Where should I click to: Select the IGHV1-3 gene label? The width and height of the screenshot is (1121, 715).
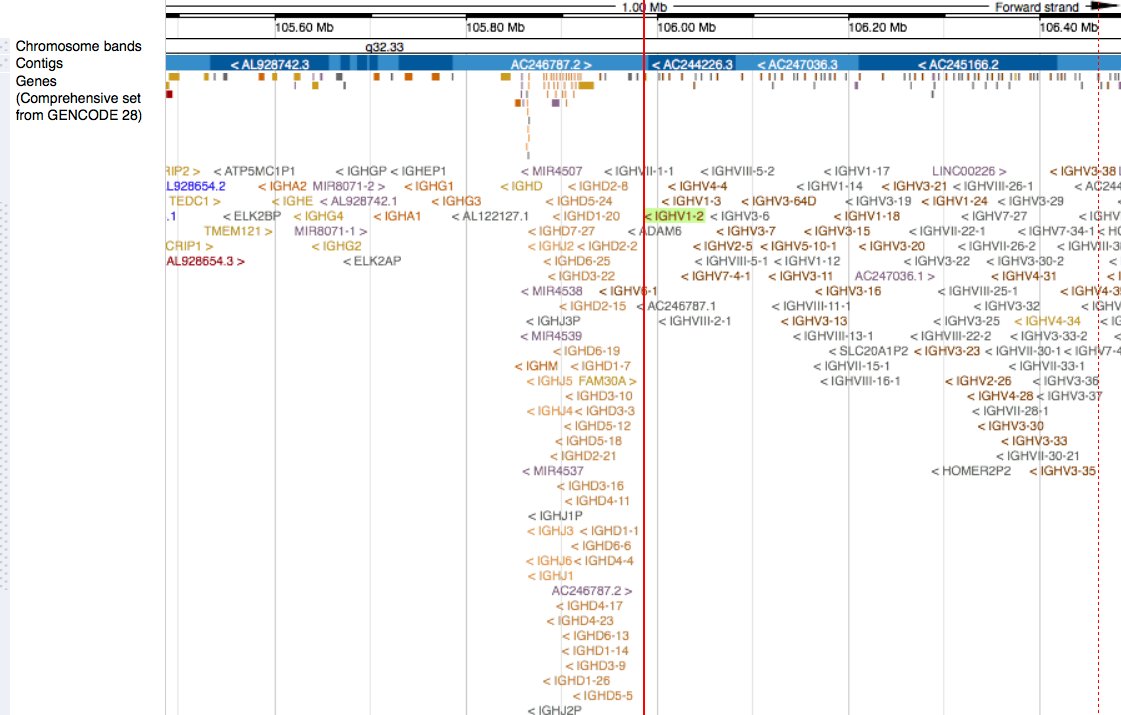(691, 201)
